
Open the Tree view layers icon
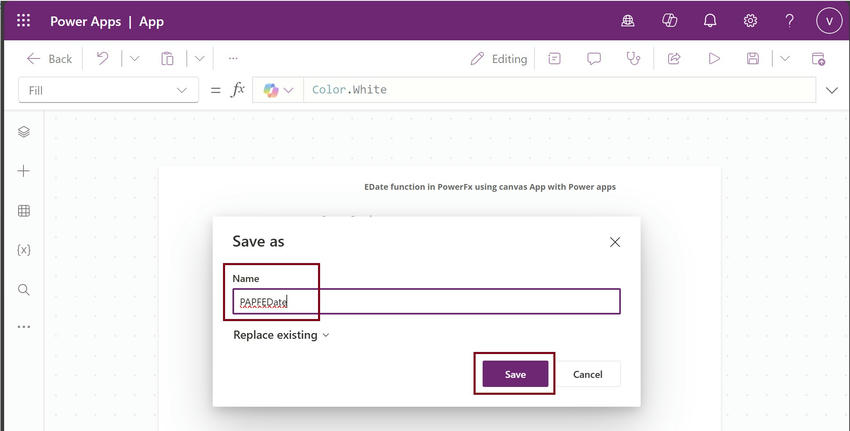[24, 132]
